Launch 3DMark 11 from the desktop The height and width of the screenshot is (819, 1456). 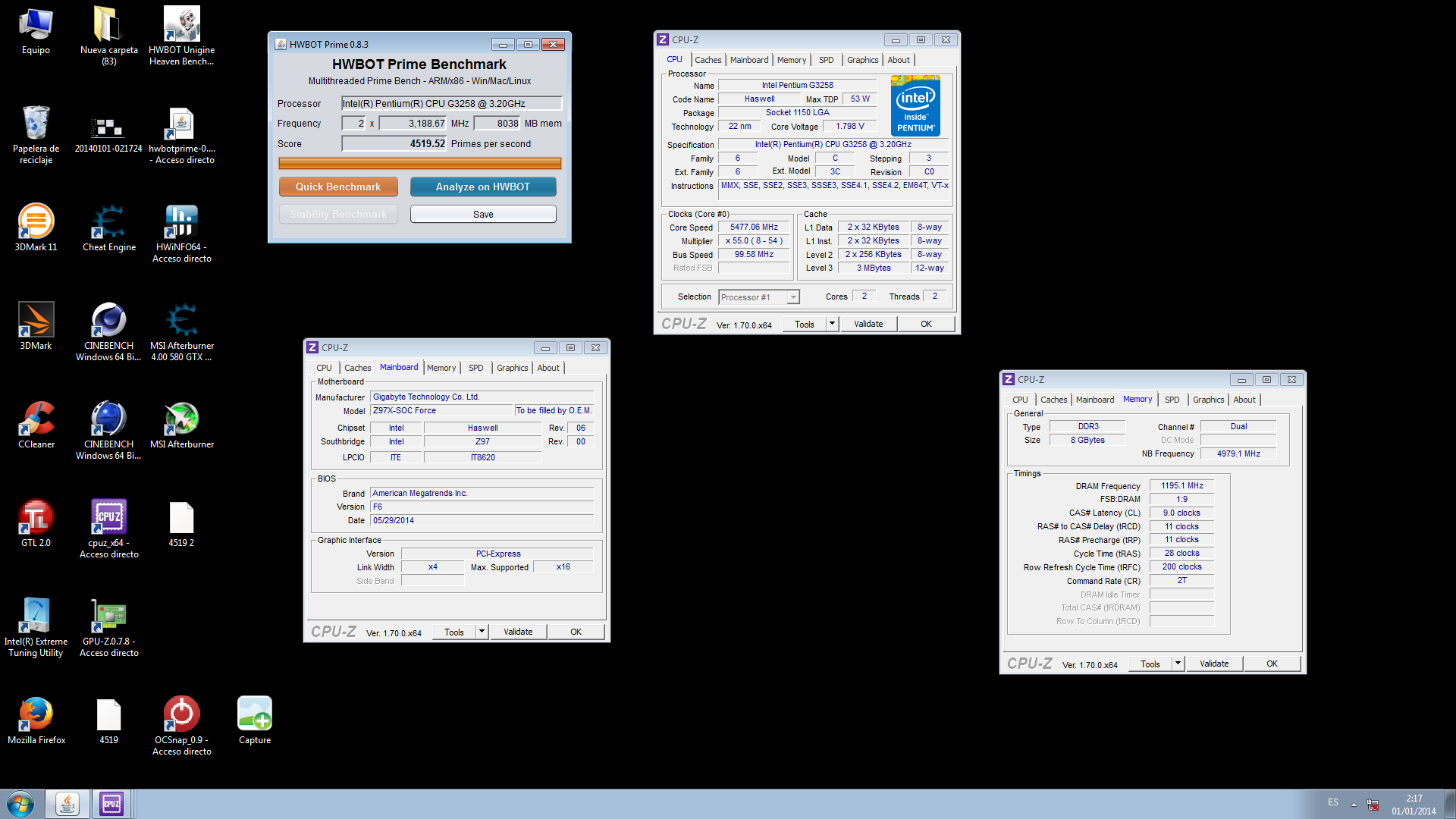[x=36, y=227]
